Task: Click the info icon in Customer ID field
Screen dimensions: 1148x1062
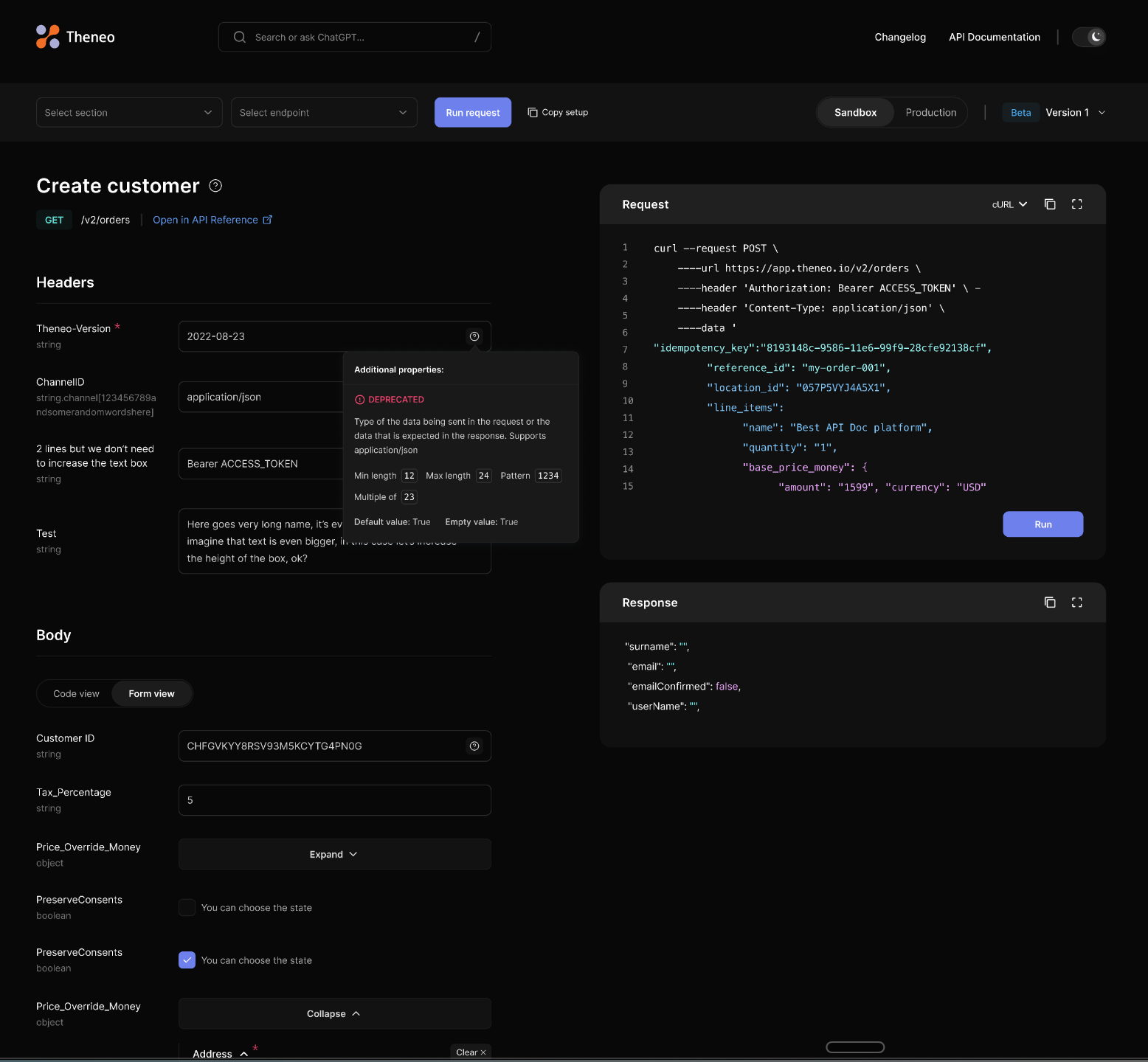Action: click(474, 746)
